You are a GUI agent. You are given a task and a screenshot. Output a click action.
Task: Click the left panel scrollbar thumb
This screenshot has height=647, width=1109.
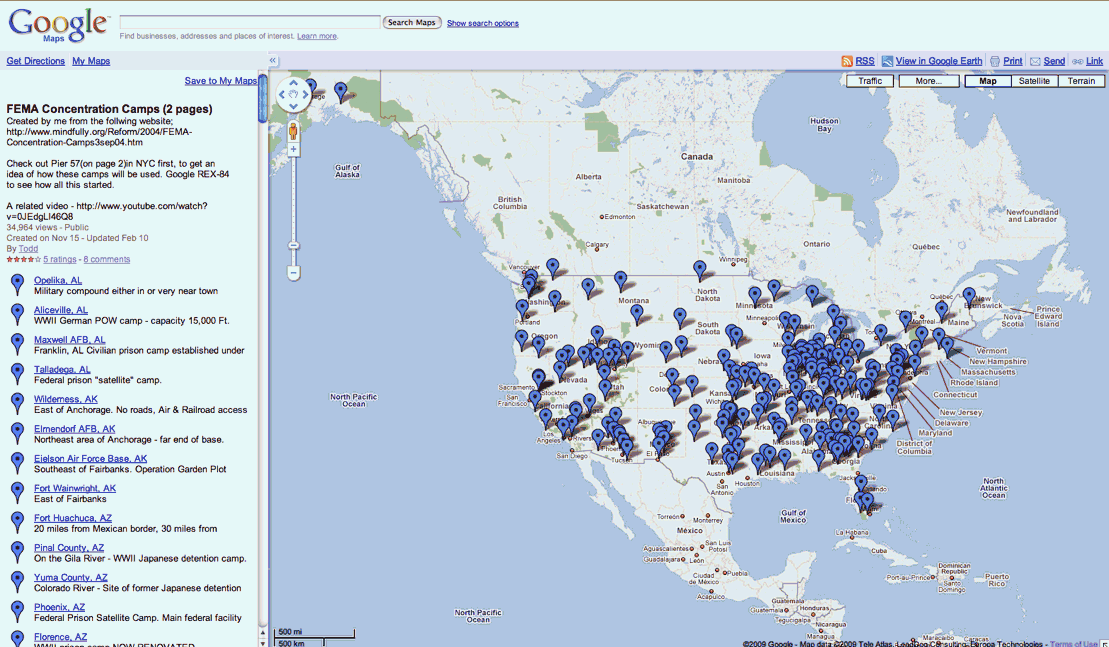click(x=262, y=98)
